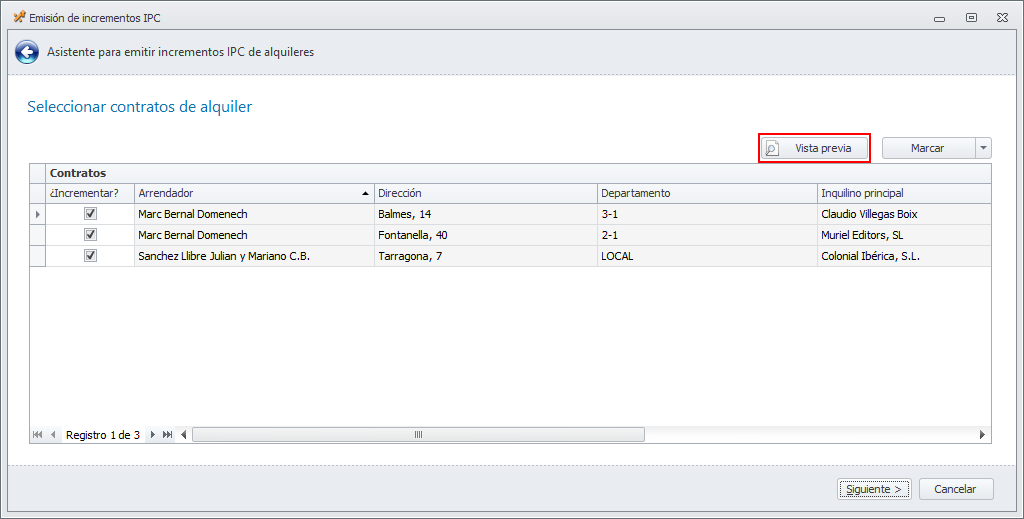The image size is (1024, 519).
Task: Uncheck increment for Fontanella, 40 contract
Action: pyautogui.click(x=90, y=235)
